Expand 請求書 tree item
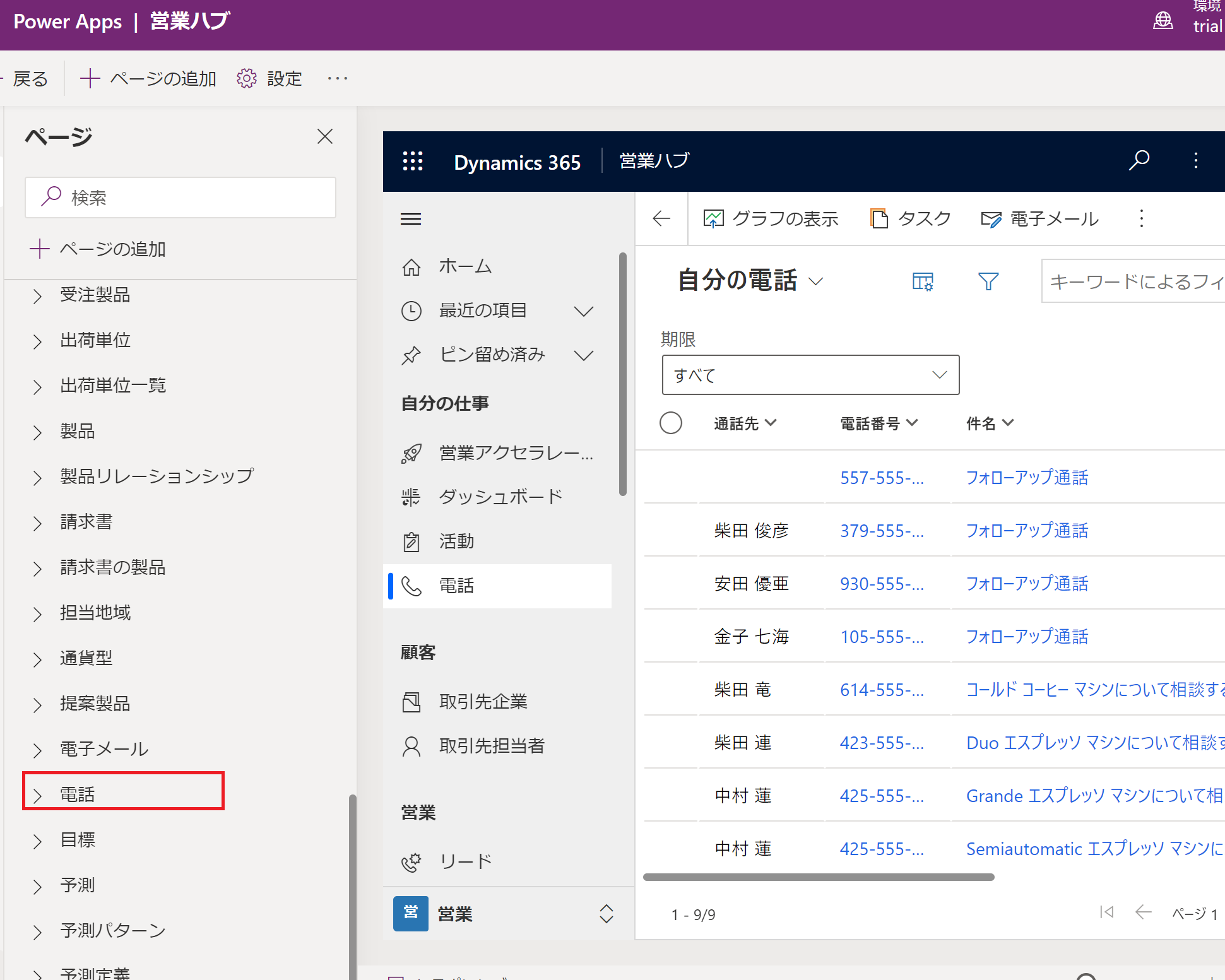Viewport: 1225px width, 980px height. (x=37, y=522)
